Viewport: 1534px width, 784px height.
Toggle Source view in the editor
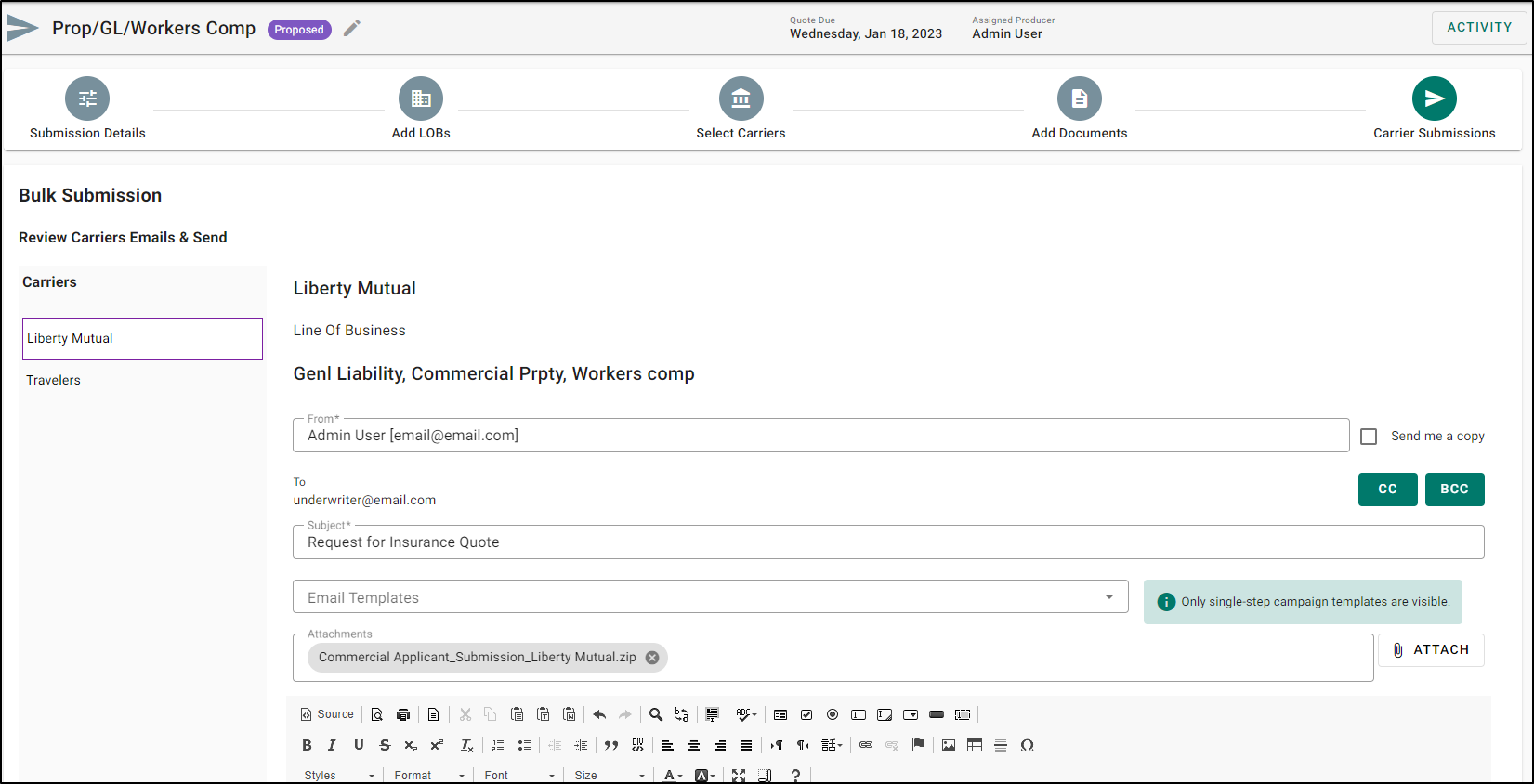[x=327, y=714]
